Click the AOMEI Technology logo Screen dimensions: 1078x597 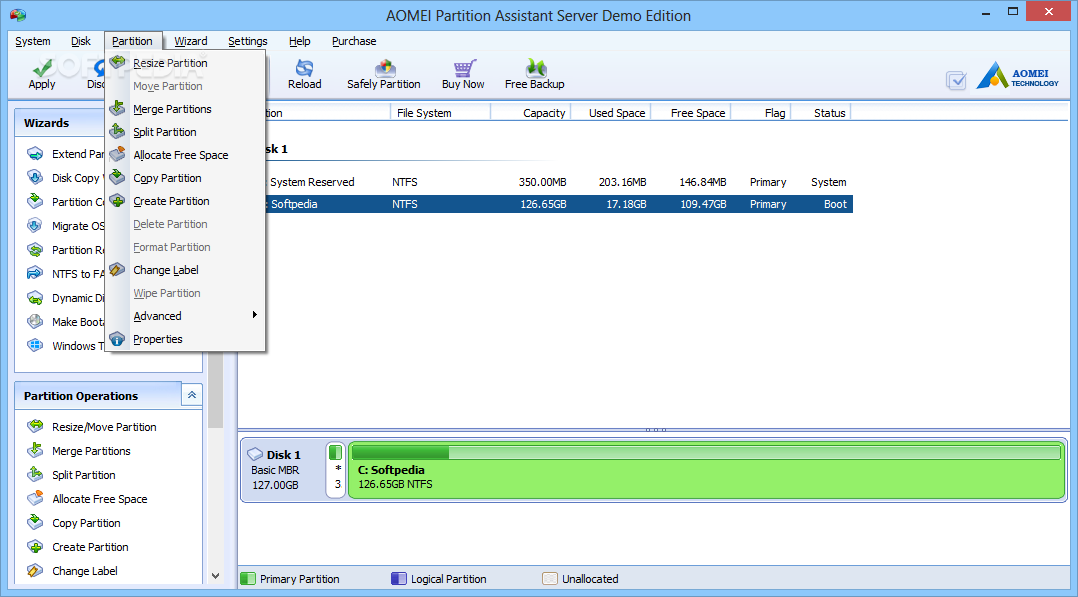[1018, 76]
